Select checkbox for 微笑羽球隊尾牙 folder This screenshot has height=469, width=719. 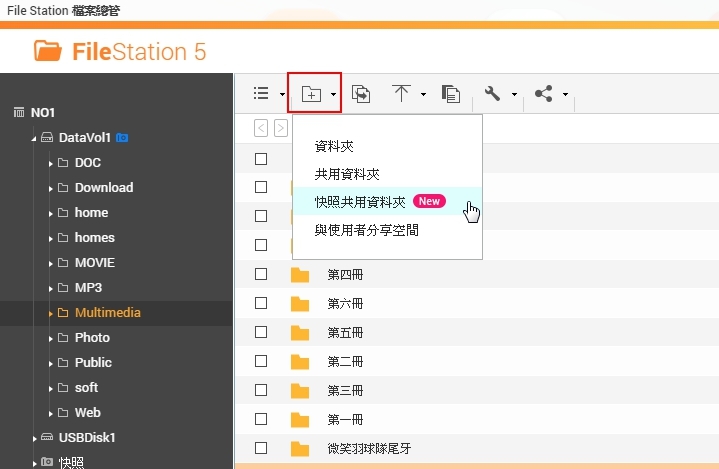(261, 448)
